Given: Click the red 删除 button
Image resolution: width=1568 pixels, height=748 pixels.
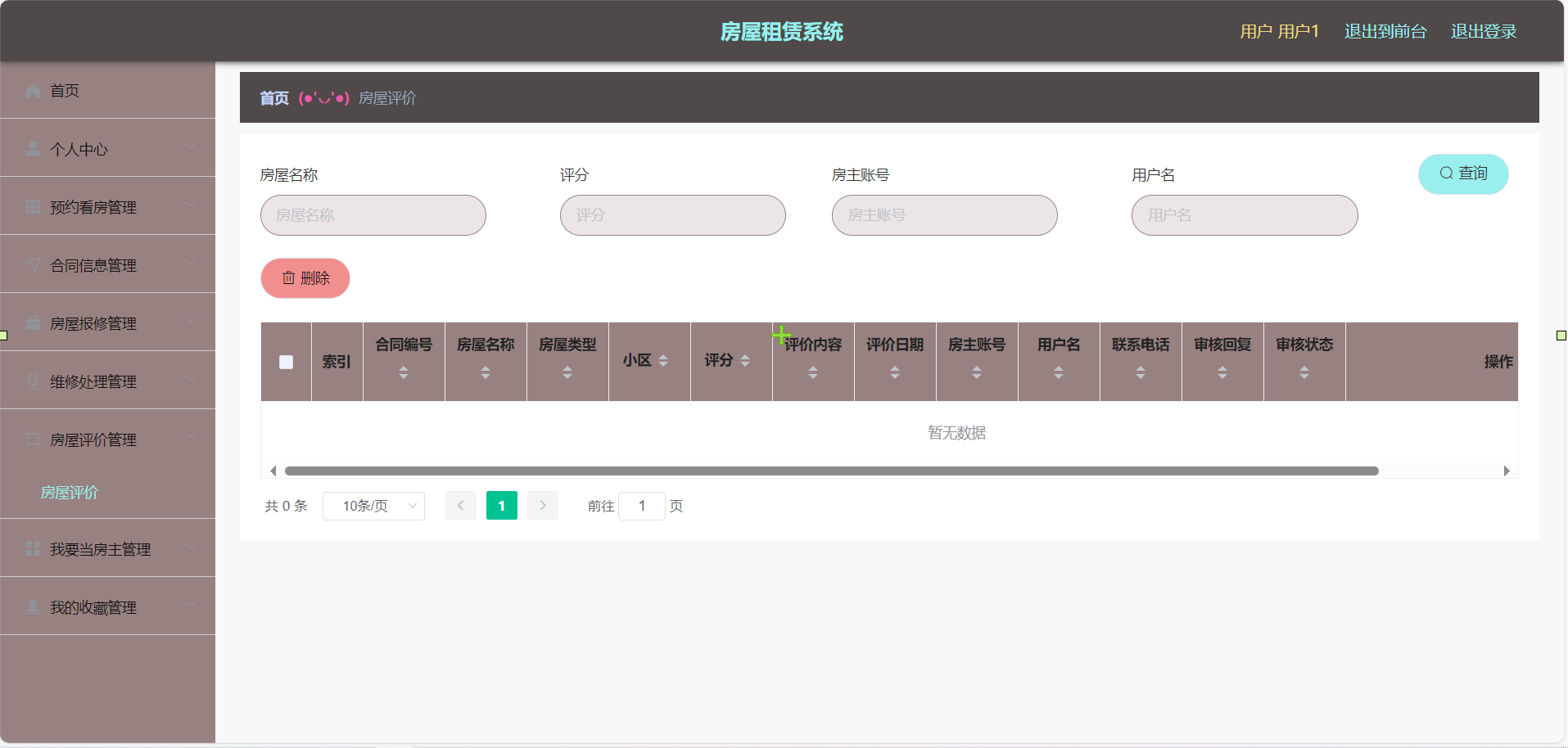Looking at the screenshot, I should 305,278.
